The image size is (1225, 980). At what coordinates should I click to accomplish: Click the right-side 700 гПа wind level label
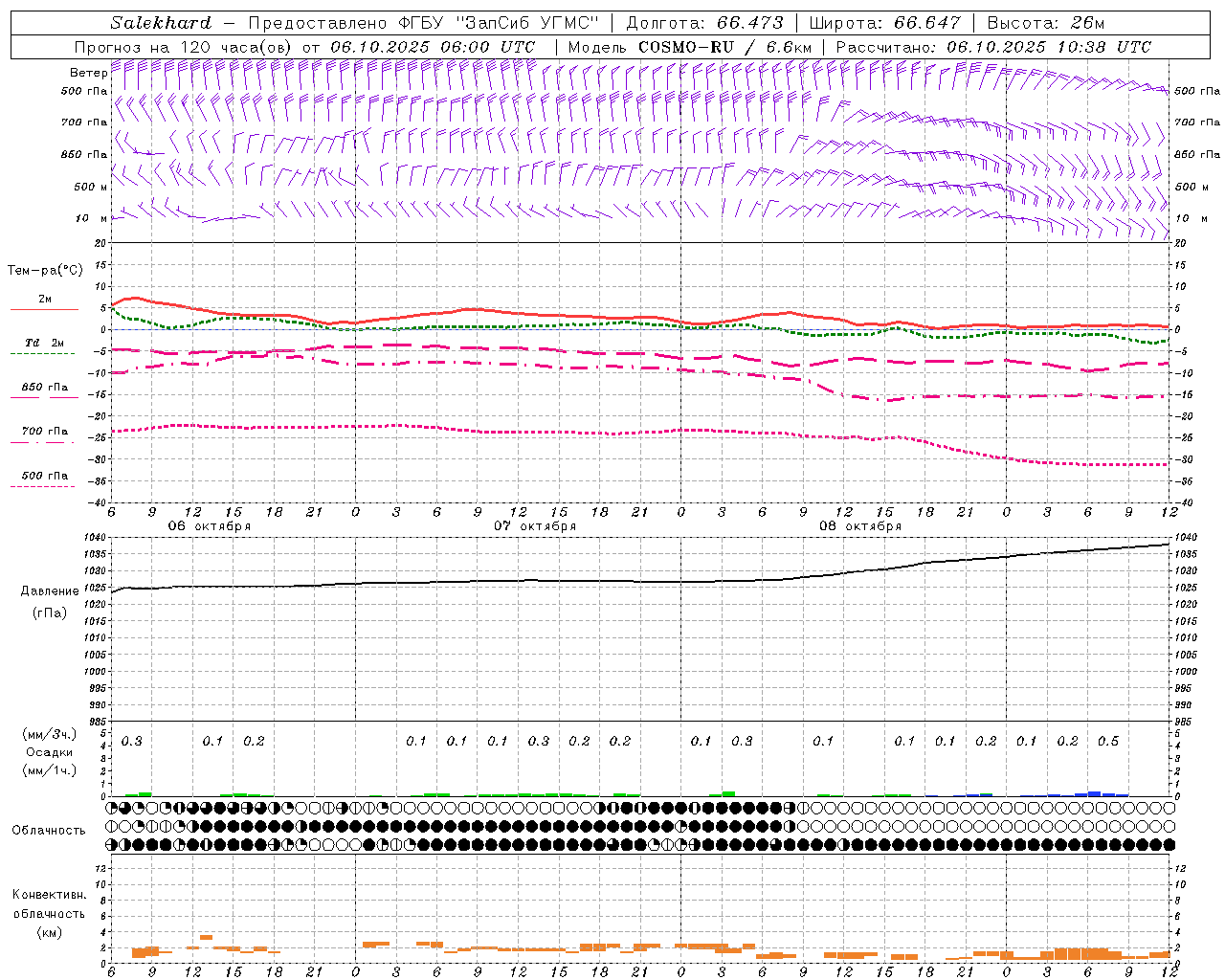tap(1197, 122)
